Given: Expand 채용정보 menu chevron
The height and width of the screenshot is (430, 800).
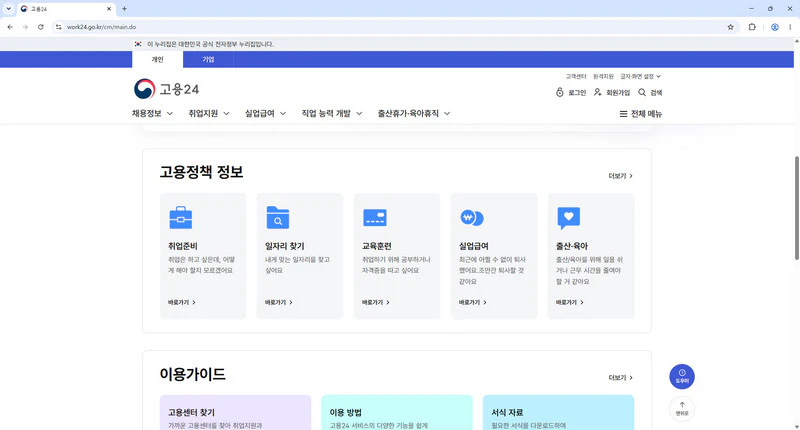Looking at the screenshot, I should pos(170,114).
